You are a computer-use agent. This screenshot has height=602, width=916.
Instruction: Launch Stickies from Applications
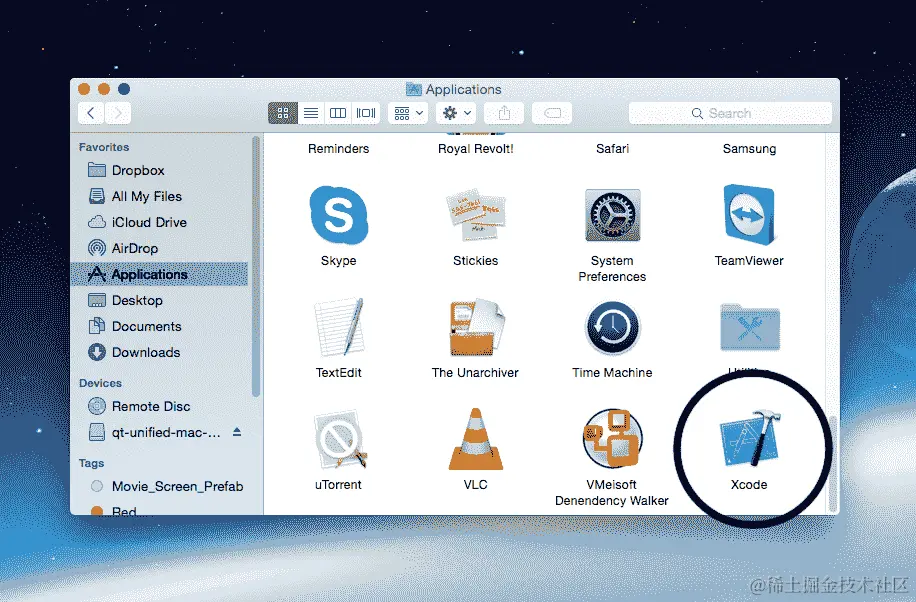tap(476, 214)
